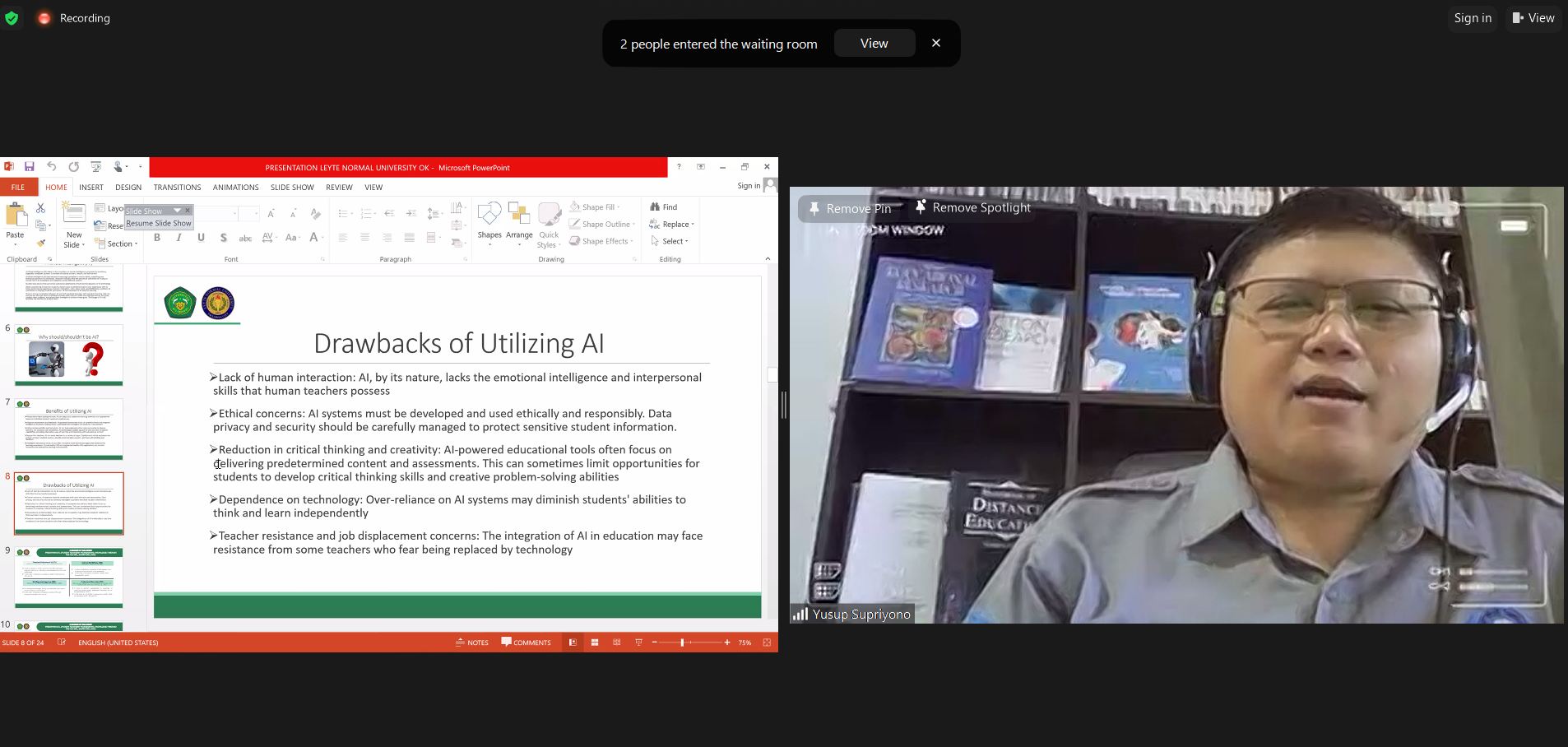Viewport: 1568px width, 747px height.
Task: Click View on waiting room notification
Action: click(874, 44)
